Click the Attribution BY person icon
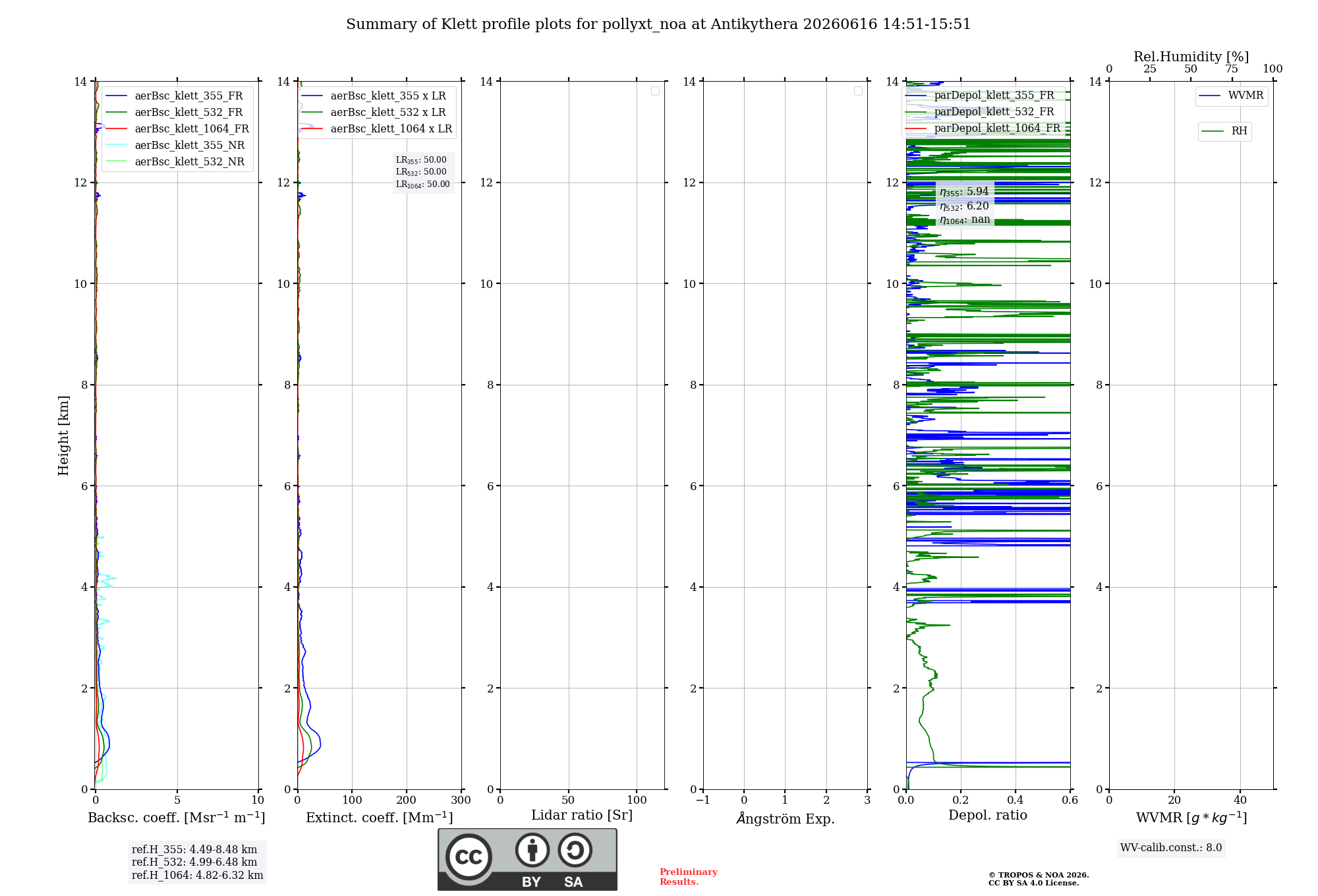The image size is (1318, 896). 532,850
